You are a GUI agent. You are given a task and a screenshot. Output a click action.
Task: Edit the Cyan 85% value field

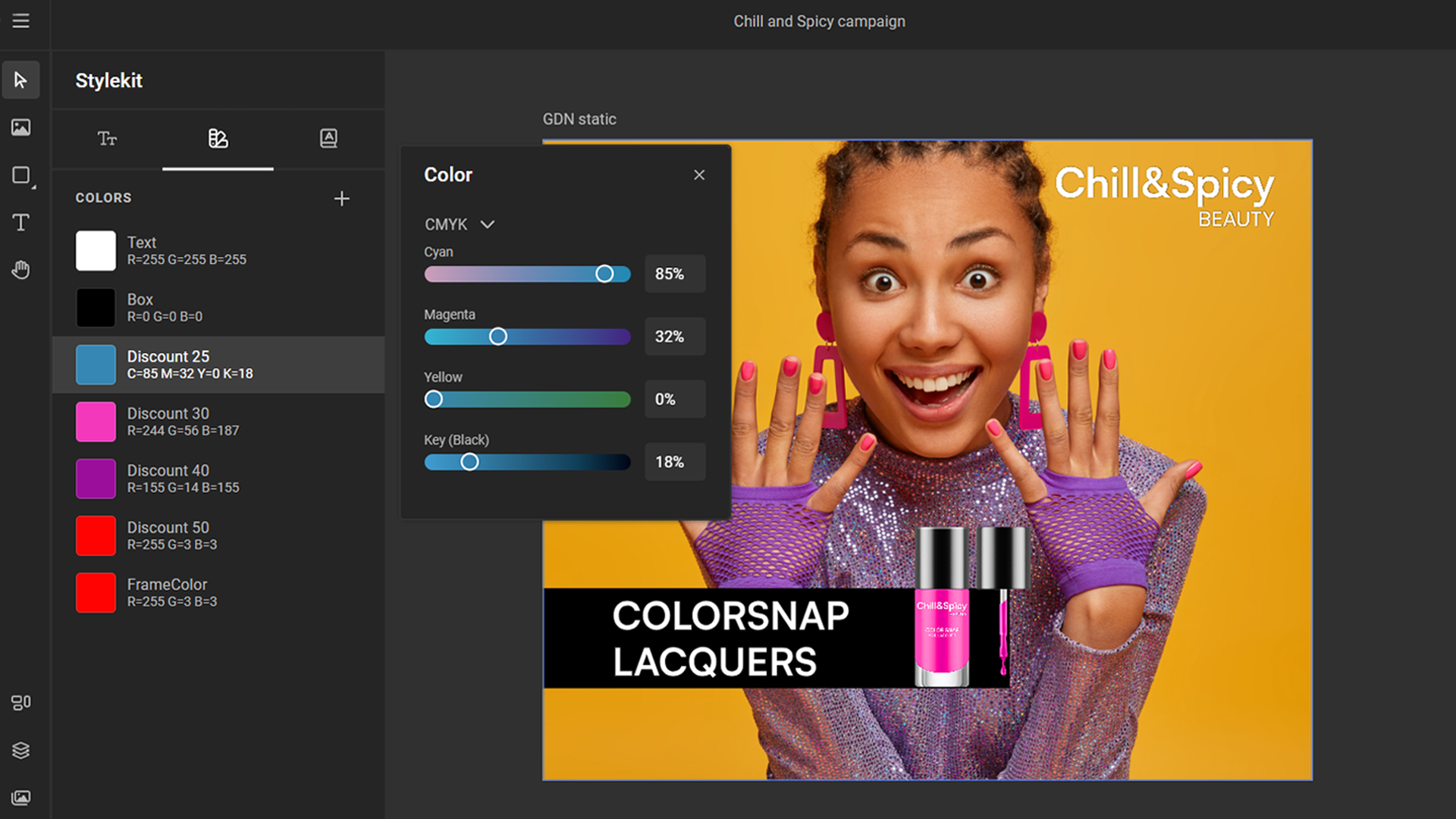675,274
